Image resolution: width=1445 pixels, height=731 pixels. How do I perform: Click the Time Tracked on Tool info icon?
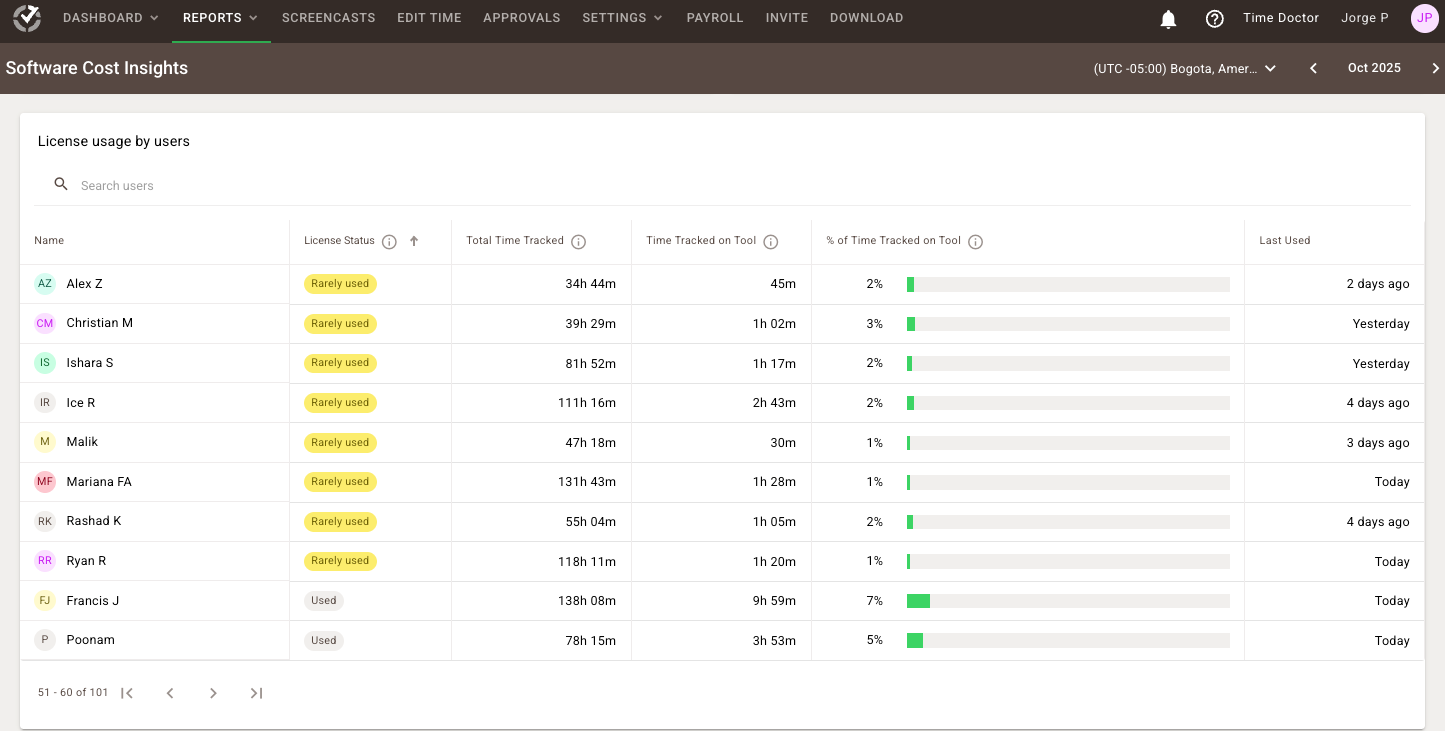point(771,241)
